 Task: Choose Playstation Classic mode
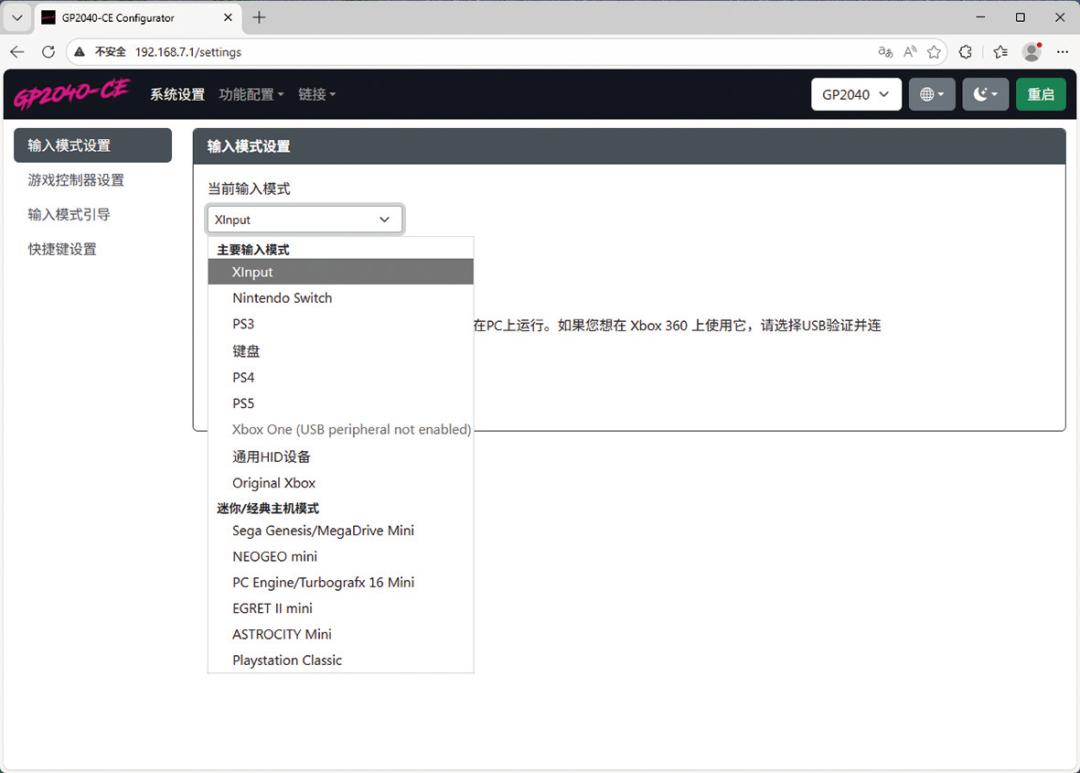tap(340, 660)
